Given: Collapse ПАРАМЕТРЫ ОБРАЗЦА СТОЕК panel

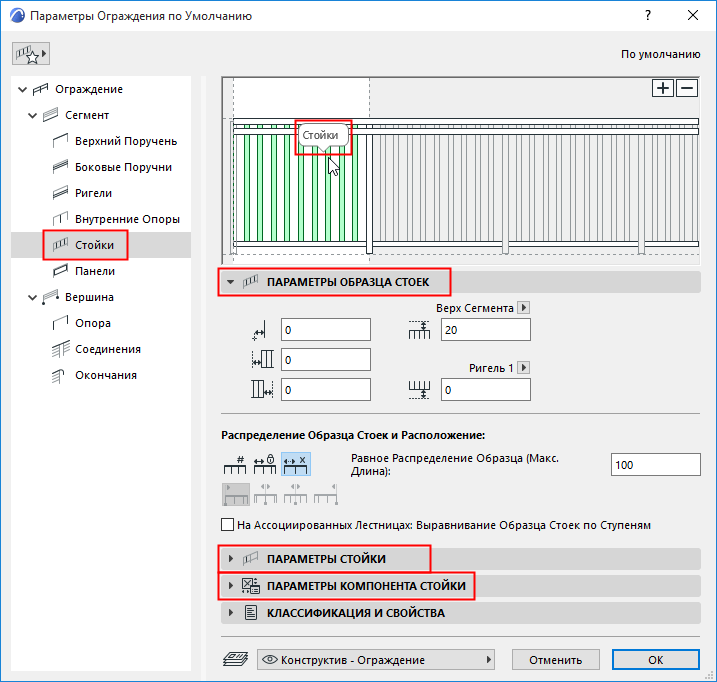Looking at the screenshot, I should click(x=230, y=282).
